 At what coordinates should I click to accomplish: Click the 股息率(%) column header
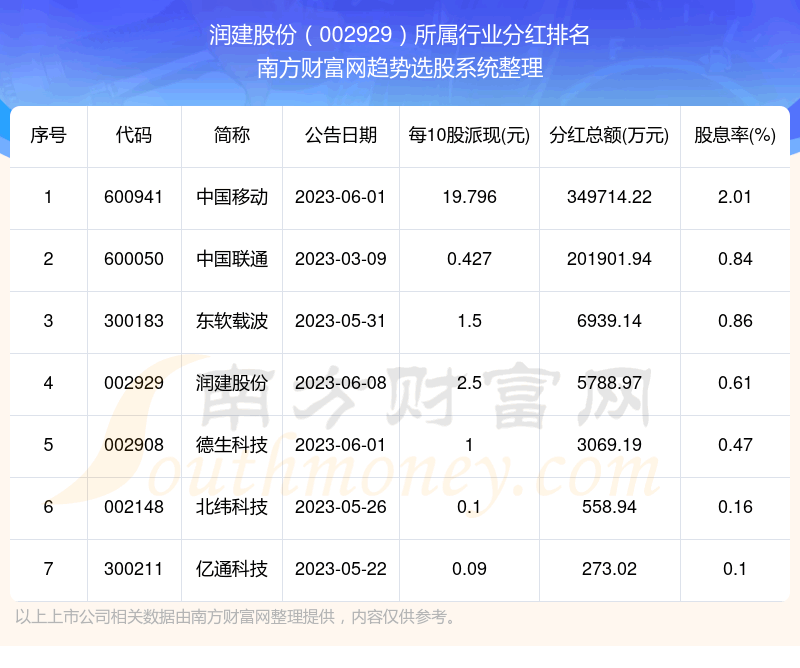(x=735, y=135)
